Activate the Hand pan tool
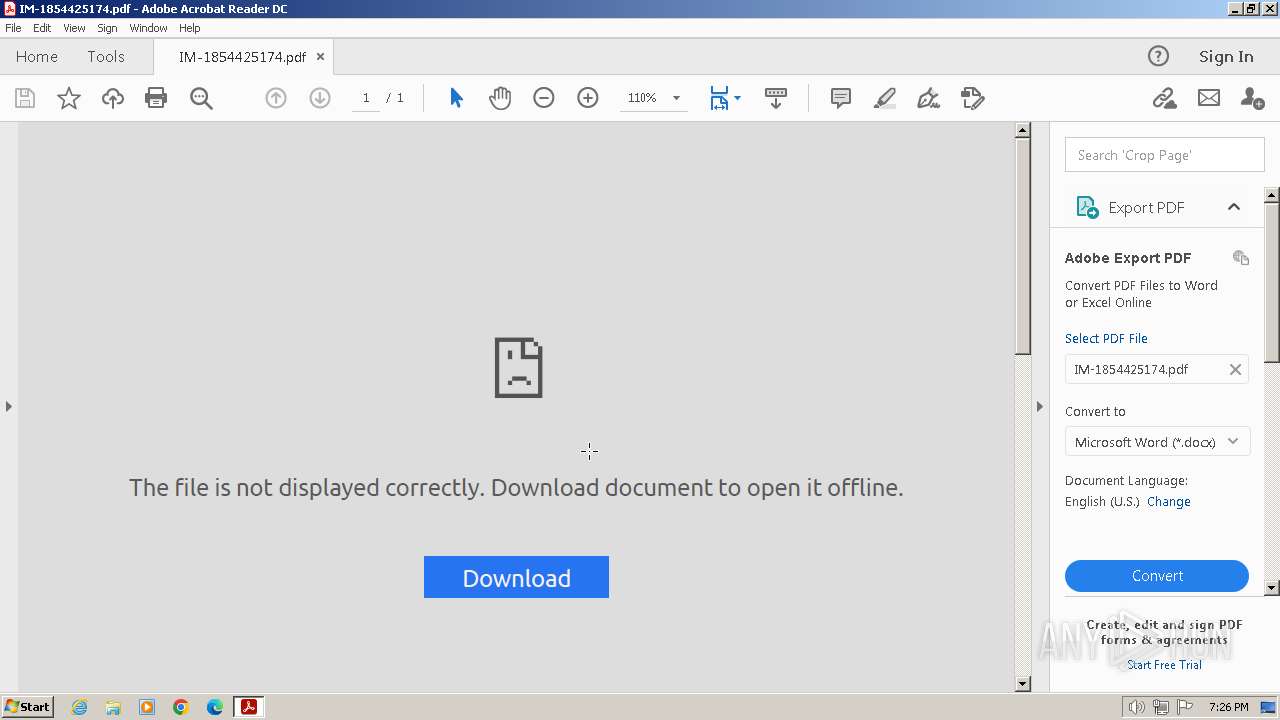Image resolution: width=1280 pixels, height=720 pixels. 500,98
